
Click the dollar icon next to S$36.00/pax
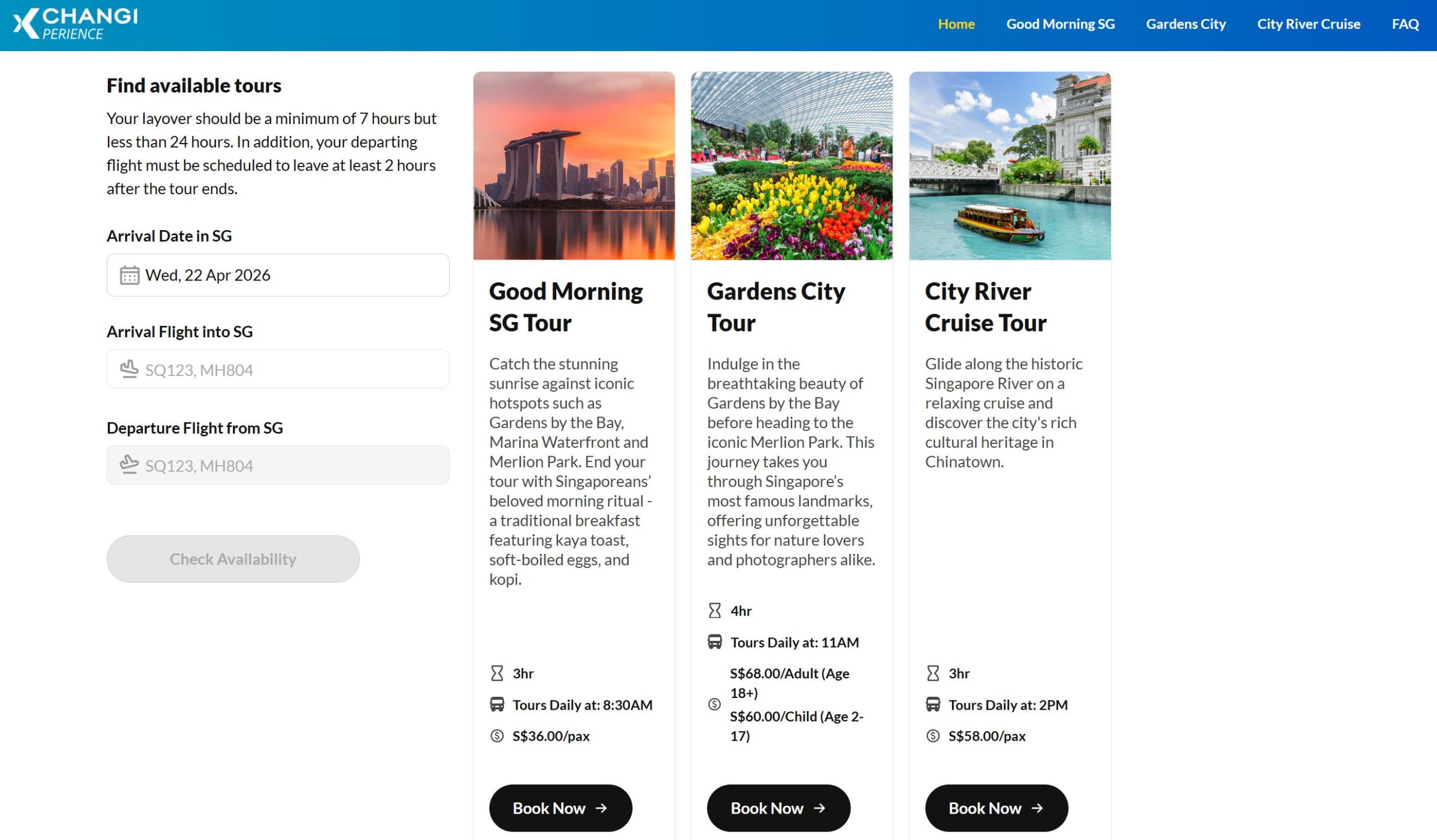(x=497, y=736)
